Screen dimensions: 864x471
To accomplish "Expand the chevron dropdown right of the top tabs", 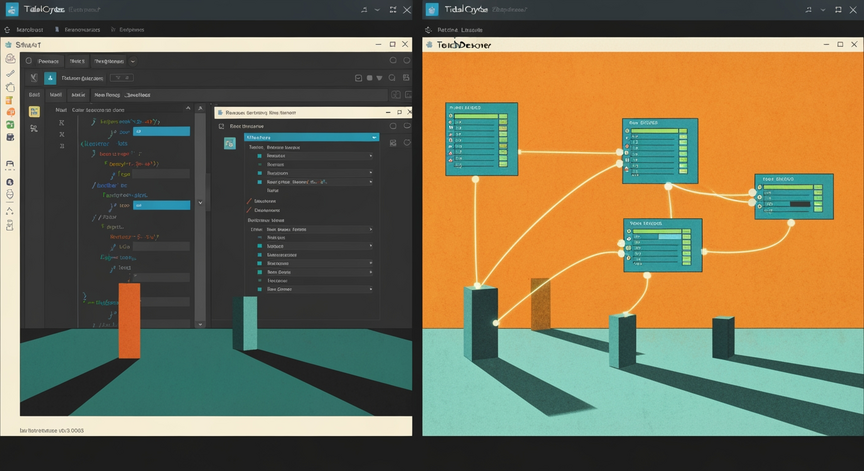I will click(x=133, y=61).
